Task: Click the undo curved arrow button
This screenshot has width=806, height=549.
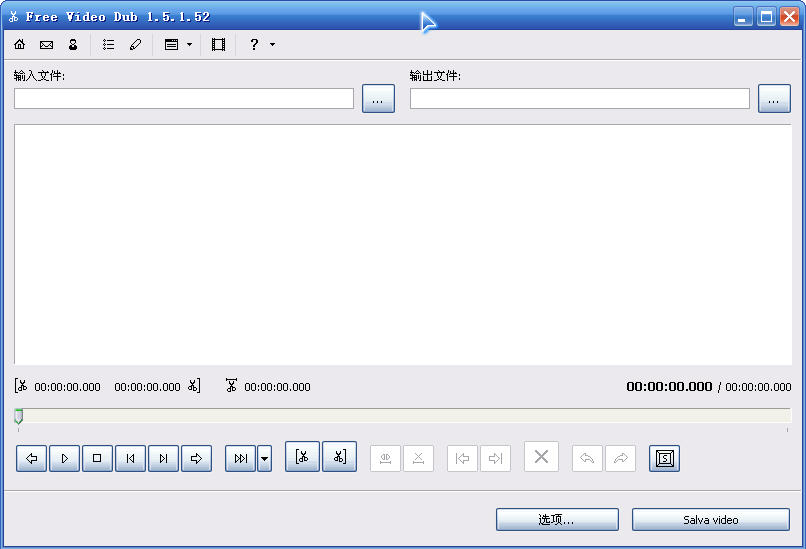Action: click(587, 458)
